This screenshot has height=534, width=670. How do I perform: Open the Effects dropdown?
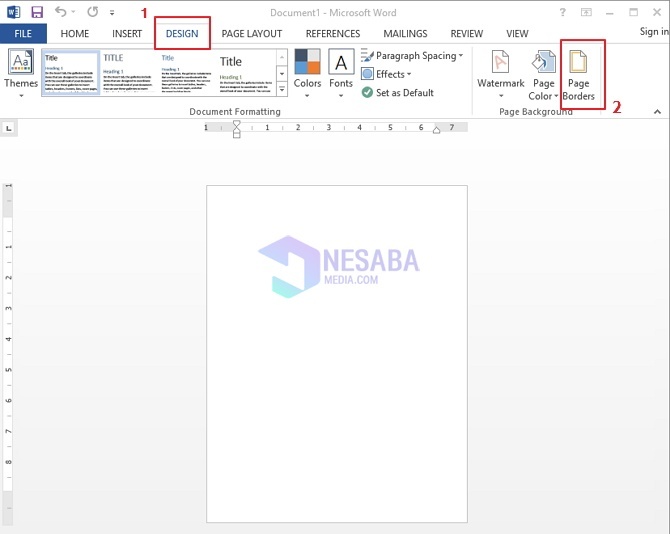click(386, 74)
